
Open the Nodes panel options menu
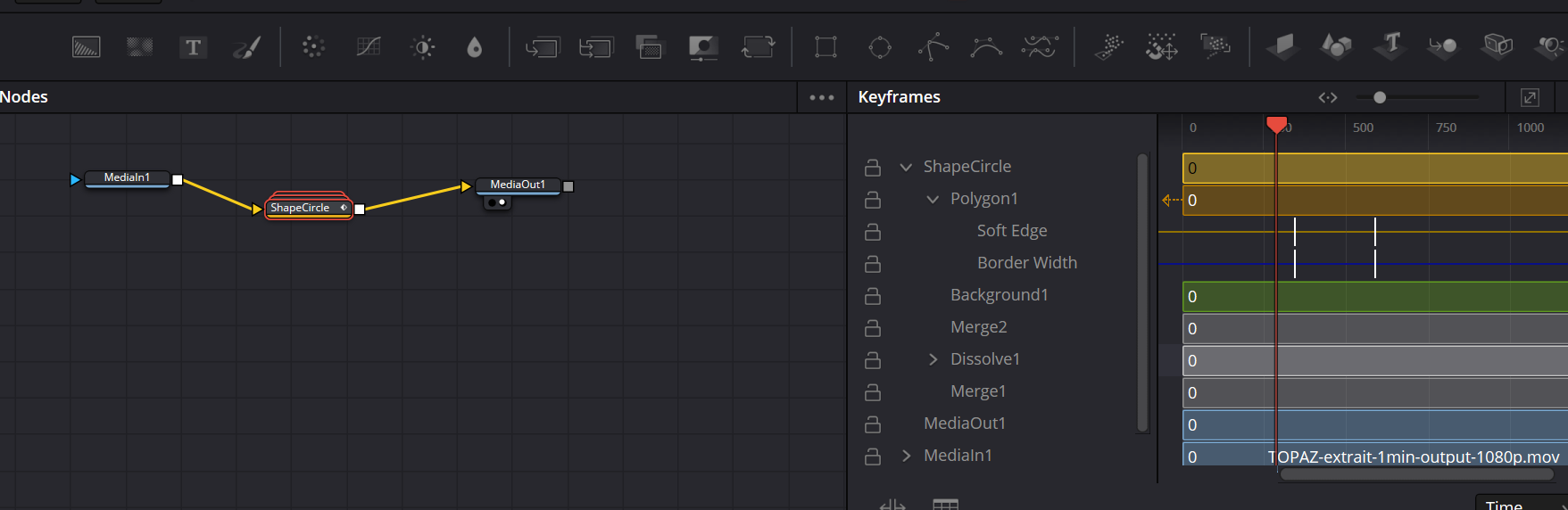pyautogui.click(x=822, y=97)
